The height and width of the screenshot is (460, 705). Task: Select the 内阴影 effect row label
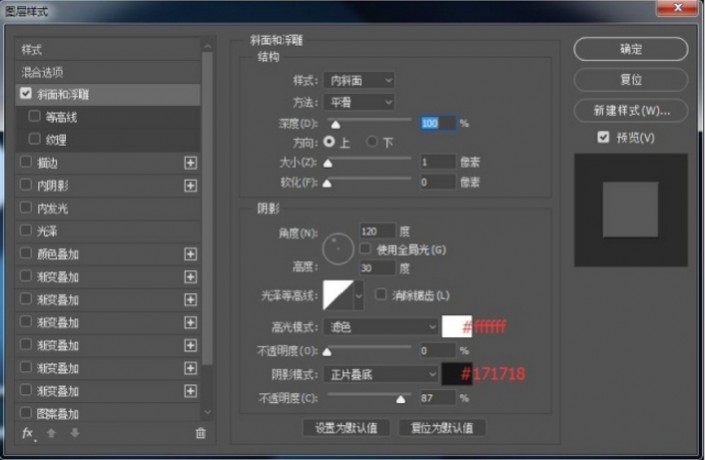coord(53,186)
